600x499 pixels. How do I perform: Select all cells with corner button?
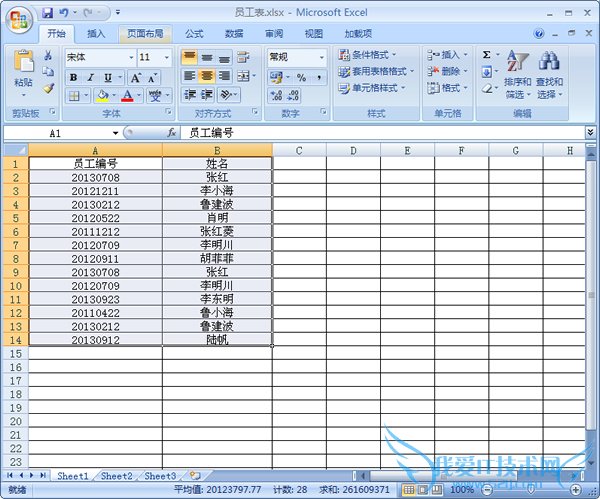pos(16,150)
